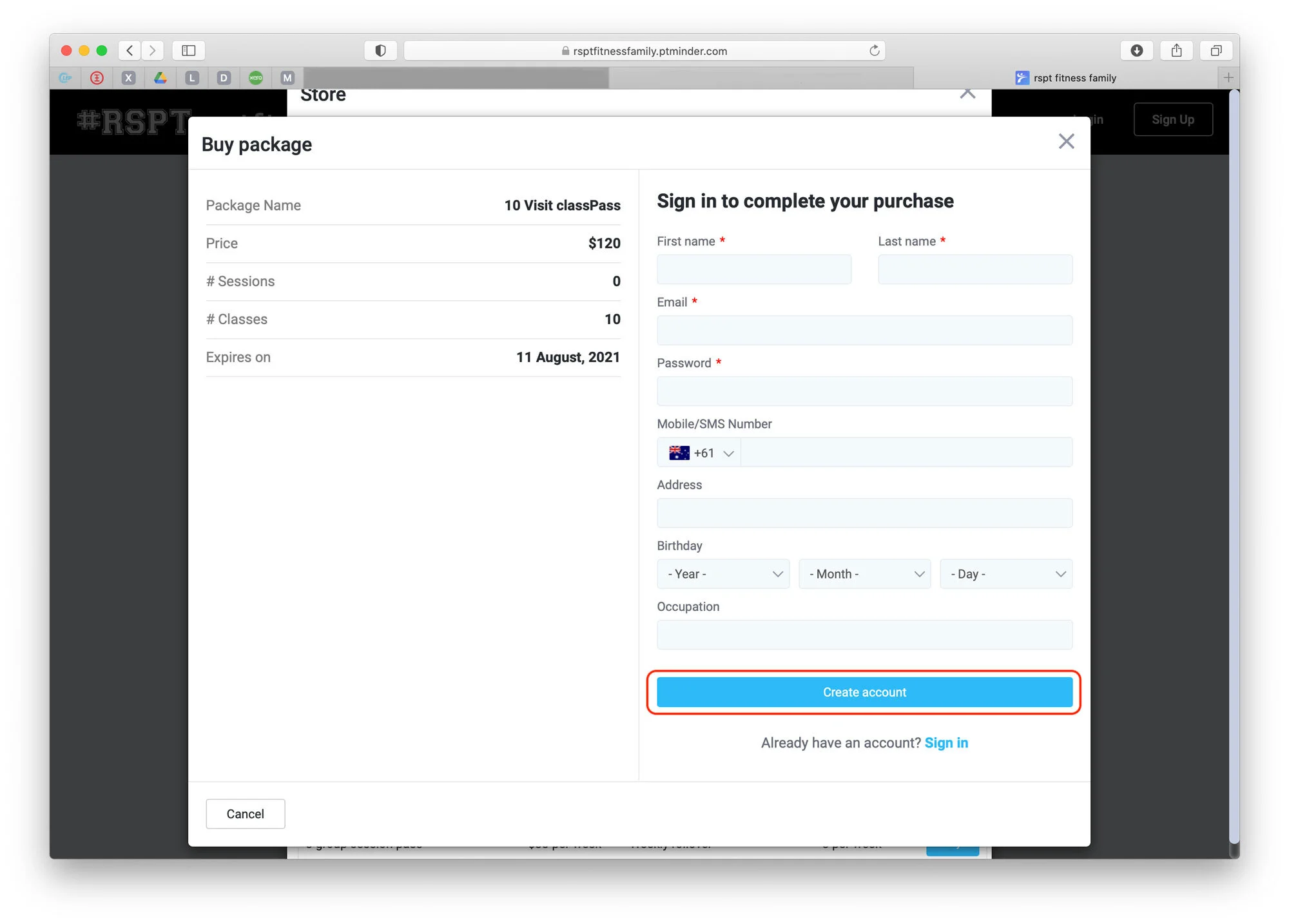Open the Birthday Month dropdown
The height and width of the screenshot is (924, 1289).
click(864, 574)
